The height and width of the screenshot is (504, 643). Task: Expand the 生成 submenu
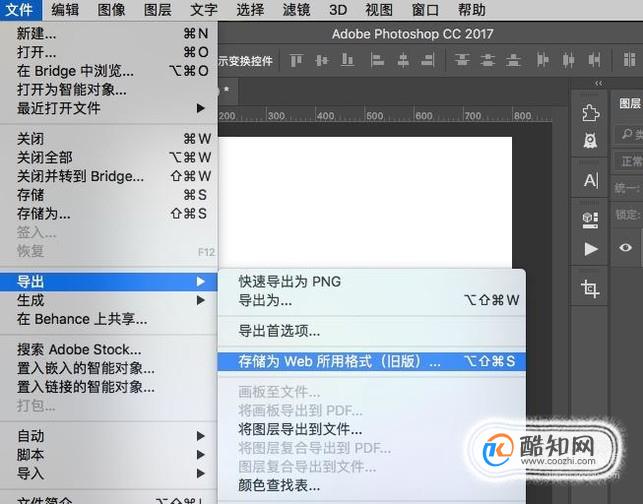pos(109,301)
